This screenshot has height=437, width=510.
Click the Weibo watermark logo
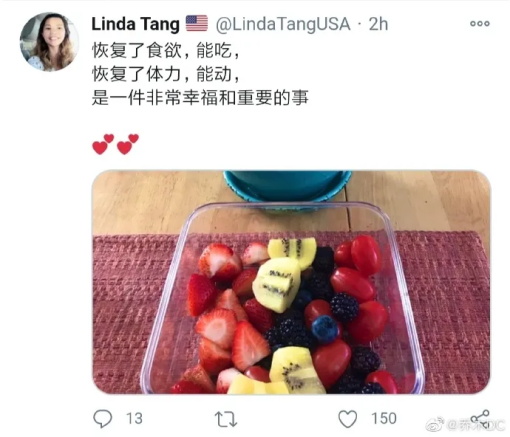[x=435, y=424]
